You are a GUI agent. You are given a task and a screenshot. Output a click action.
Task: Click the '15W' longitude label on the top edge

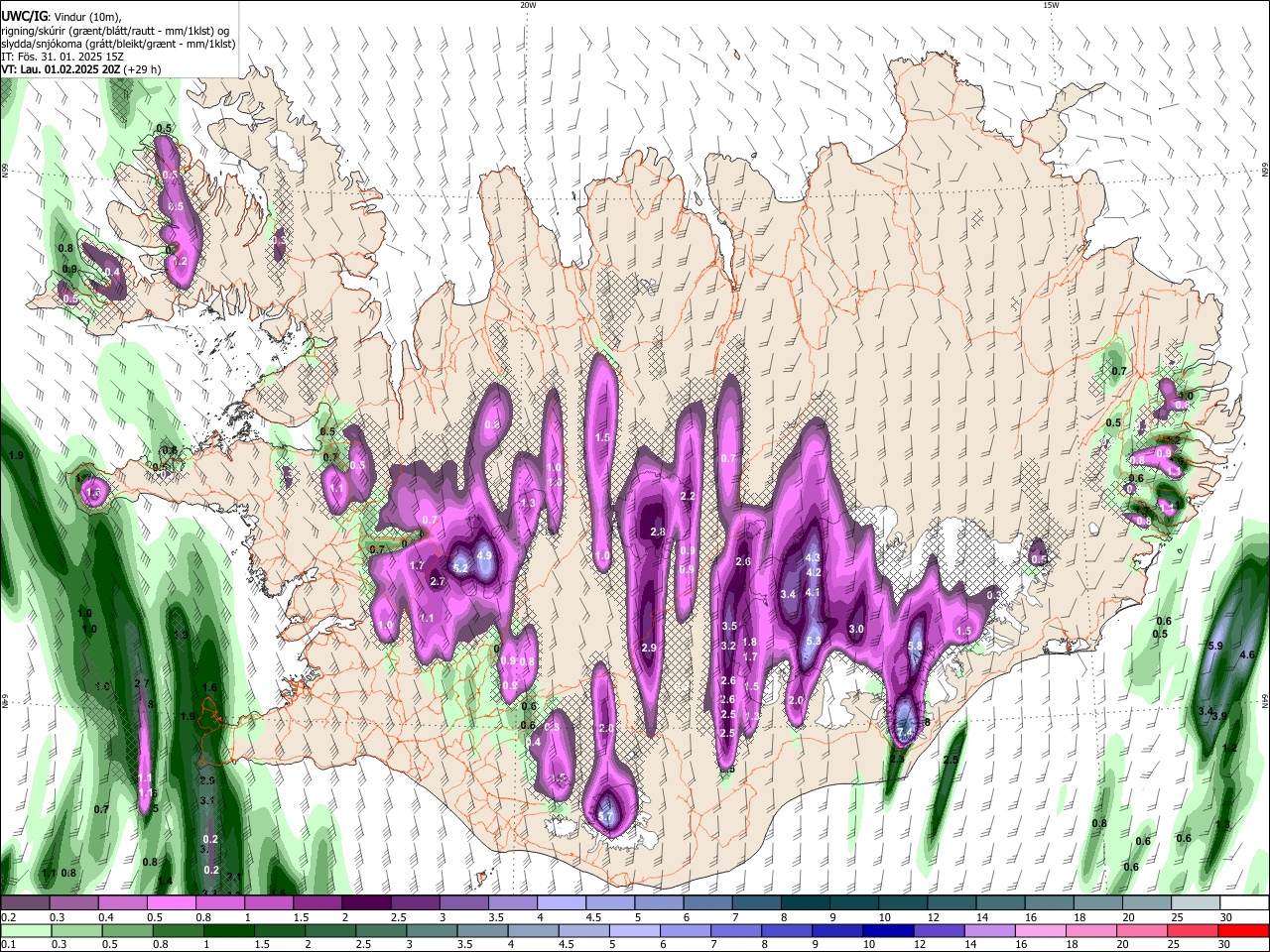pyautogui.click(x=1051, y=5)
